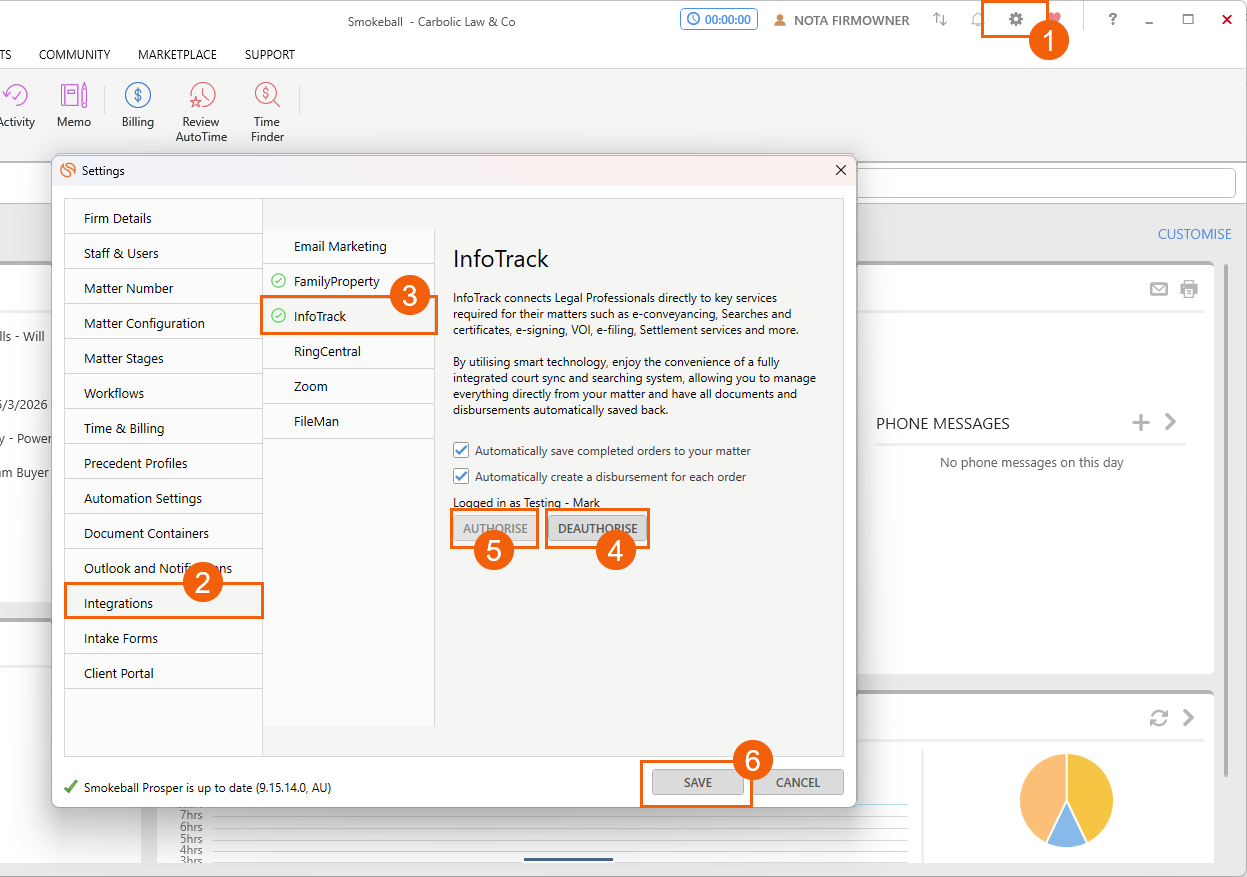Select the Integrations settings tab
This screenshot has height=877, width=1247.
[119, 603]
